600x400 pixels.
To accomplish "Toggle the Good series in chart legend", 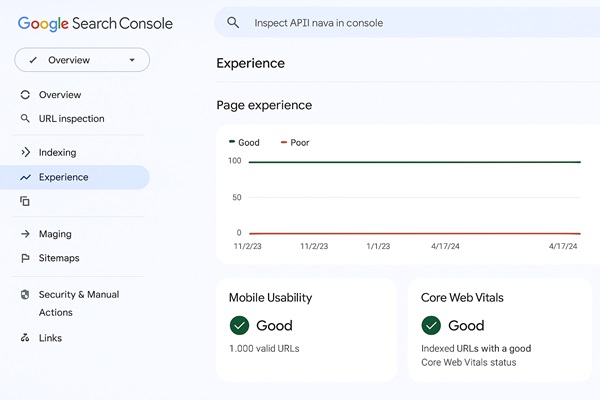I will 244,143.
